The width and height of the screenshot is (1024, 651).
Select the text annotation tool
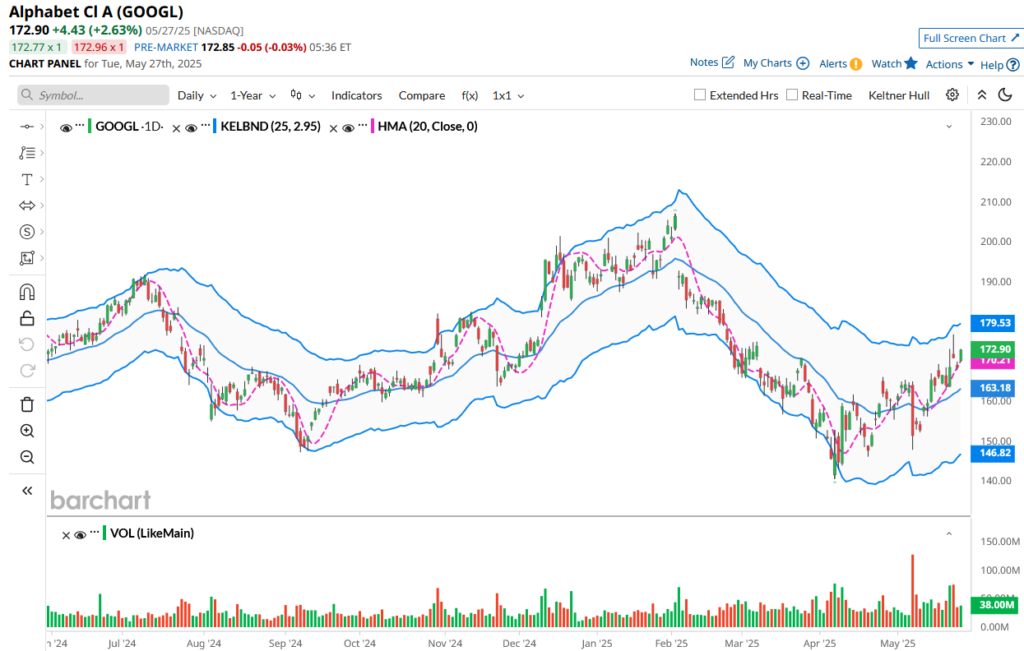coord(27,179)
